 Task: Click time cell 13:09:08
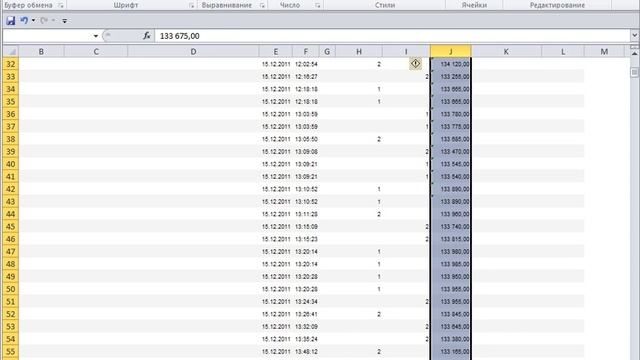click(306, 152)
